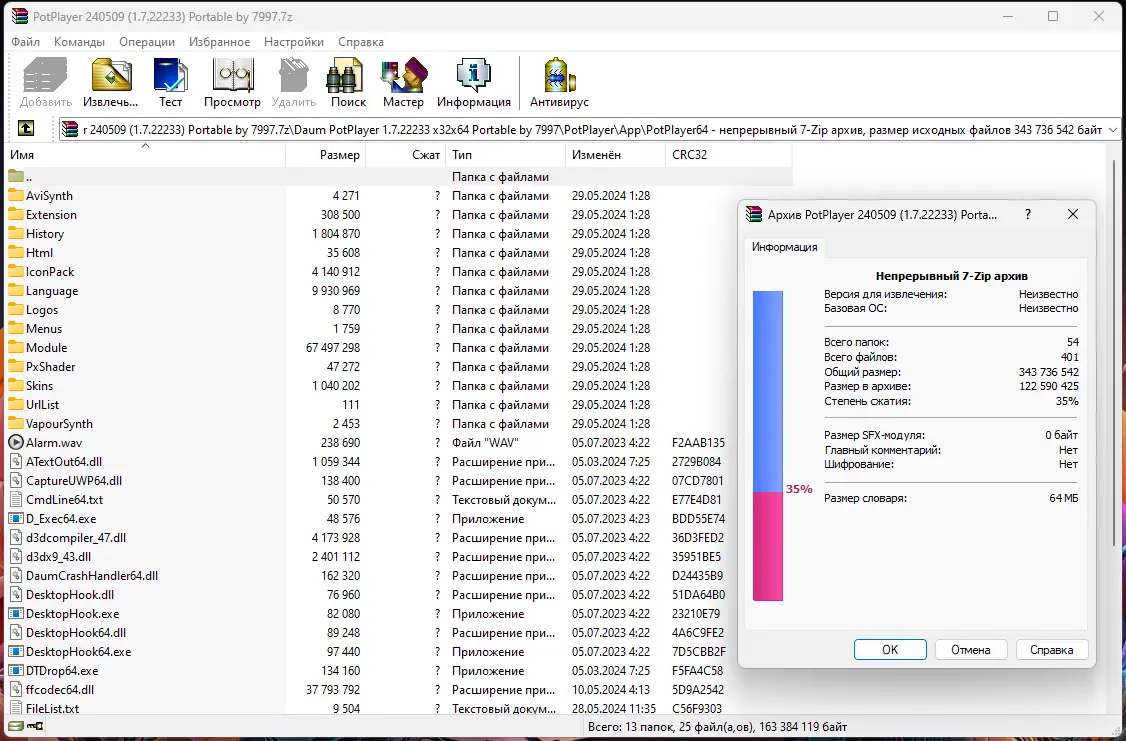Click the Справка button in dialog
Image resolution: width=1126 pixels, height=741 pixels.
click(1051, 650)
